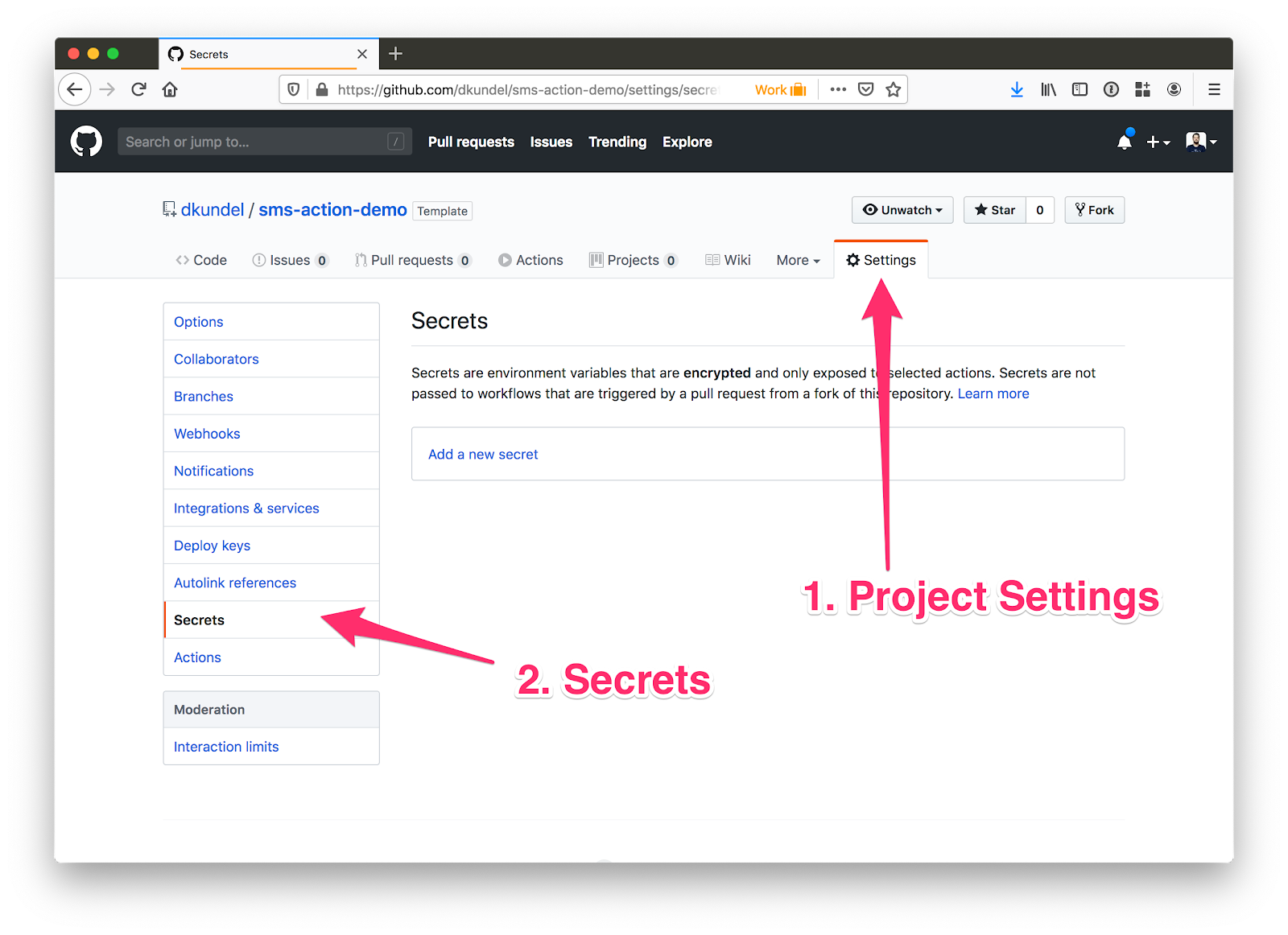This screenshot has height=935, width=1288.
Task: View the stargazers count of 0
Action: pos(1040,210)
